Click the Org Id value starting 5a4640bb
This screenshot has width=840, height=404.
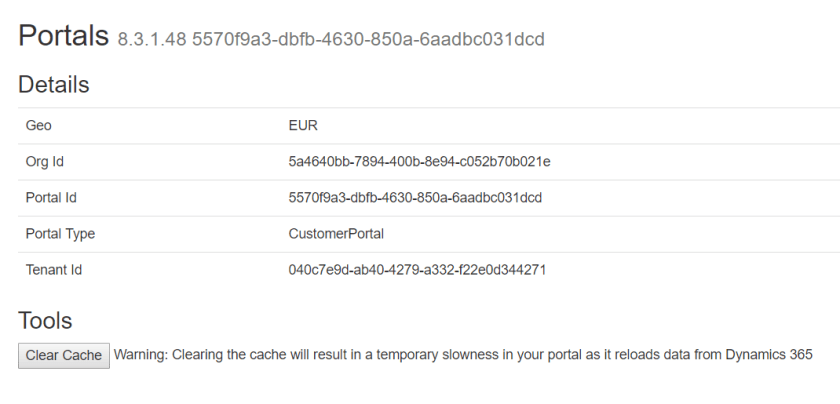(419, 162)
